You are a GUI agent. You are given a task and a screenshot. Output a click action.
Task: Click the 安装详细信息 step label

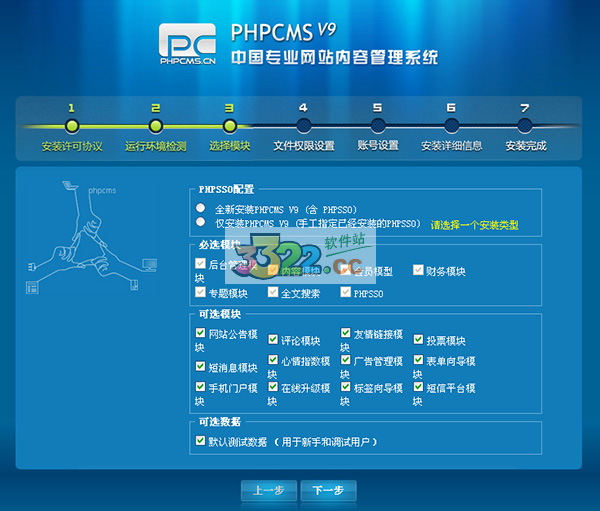click(x=452, y=146)
